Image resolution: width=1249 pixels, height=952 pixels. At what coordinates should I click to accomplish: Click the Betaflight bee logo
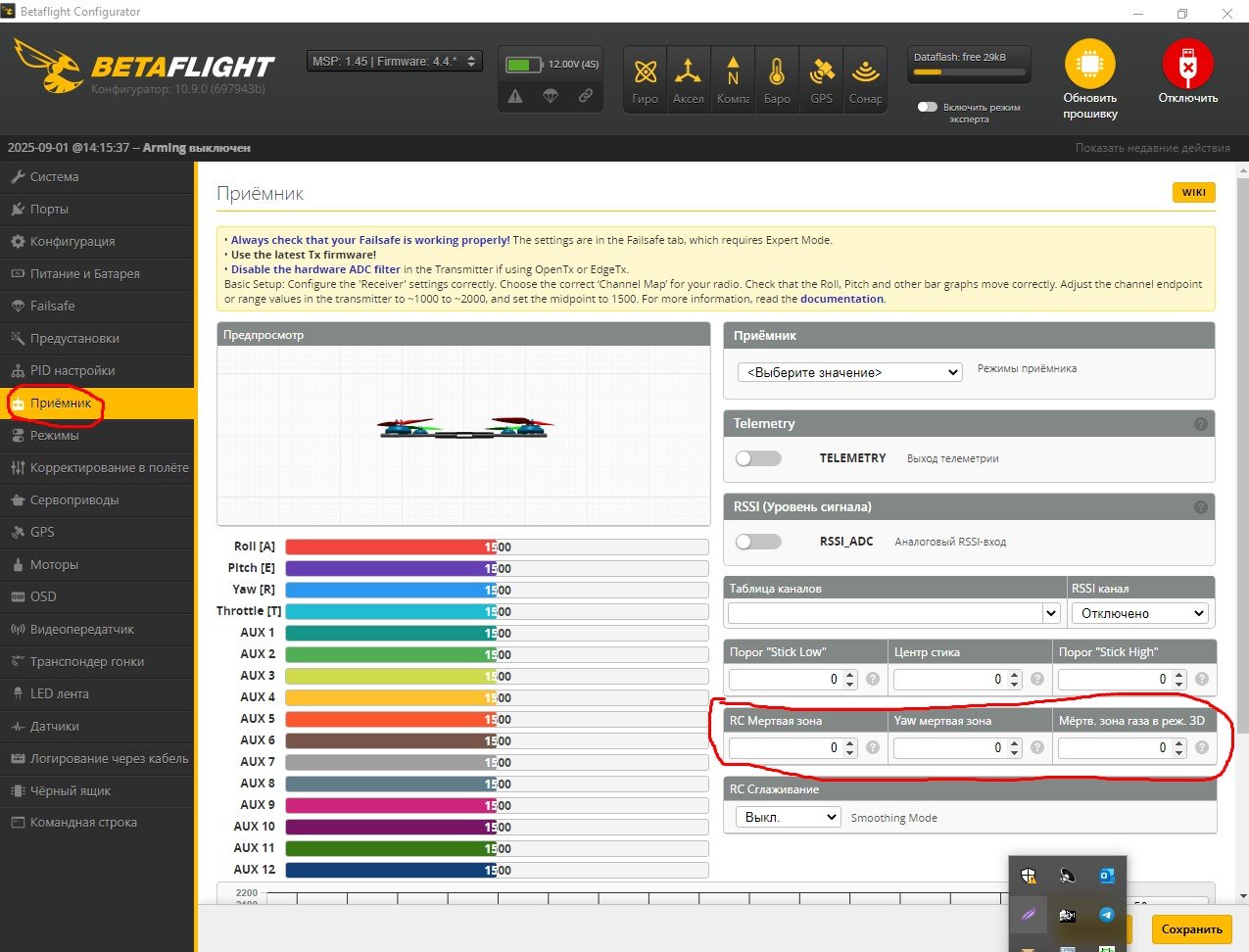49,67
